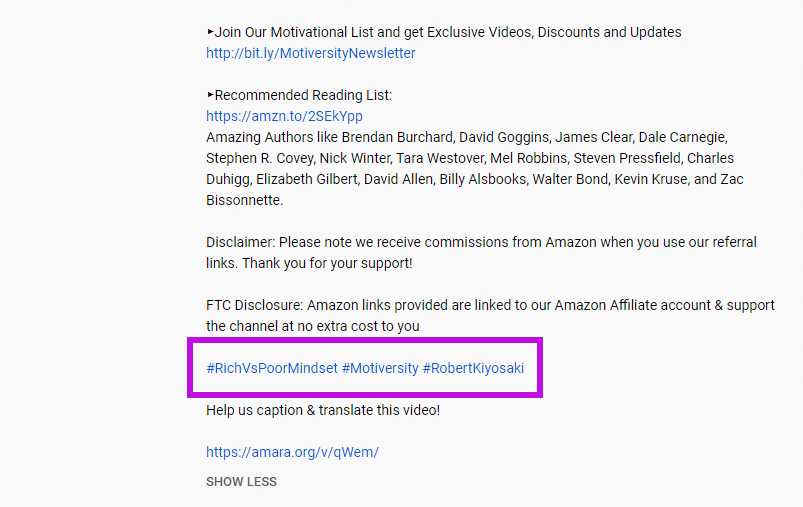Click the #RichVsPoorMindset hashtag
This screenshot has height=507, width=803.
click(x=272, y=368)
